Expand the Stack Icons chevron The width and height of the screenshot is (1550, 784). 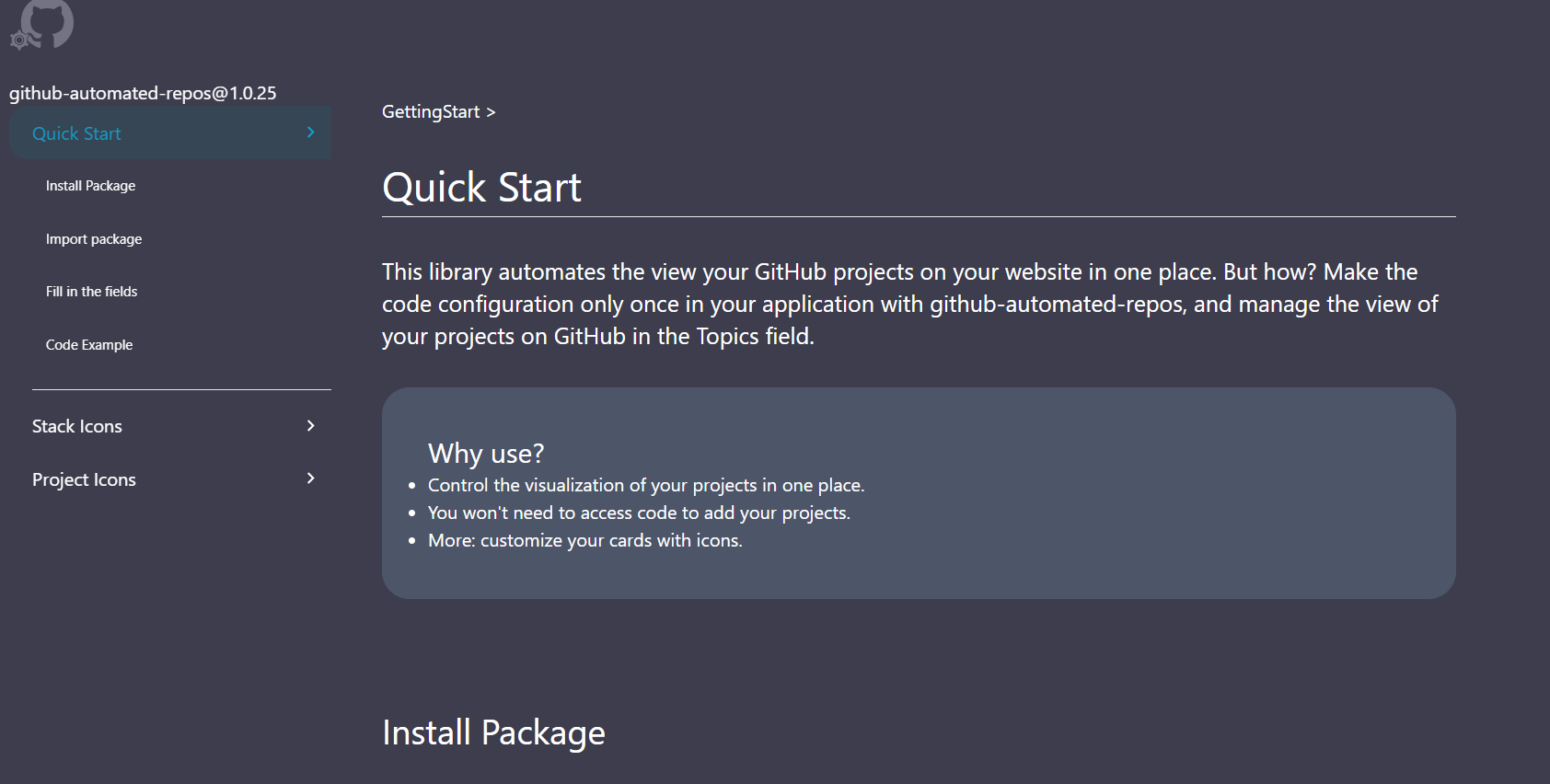(311, 425)
